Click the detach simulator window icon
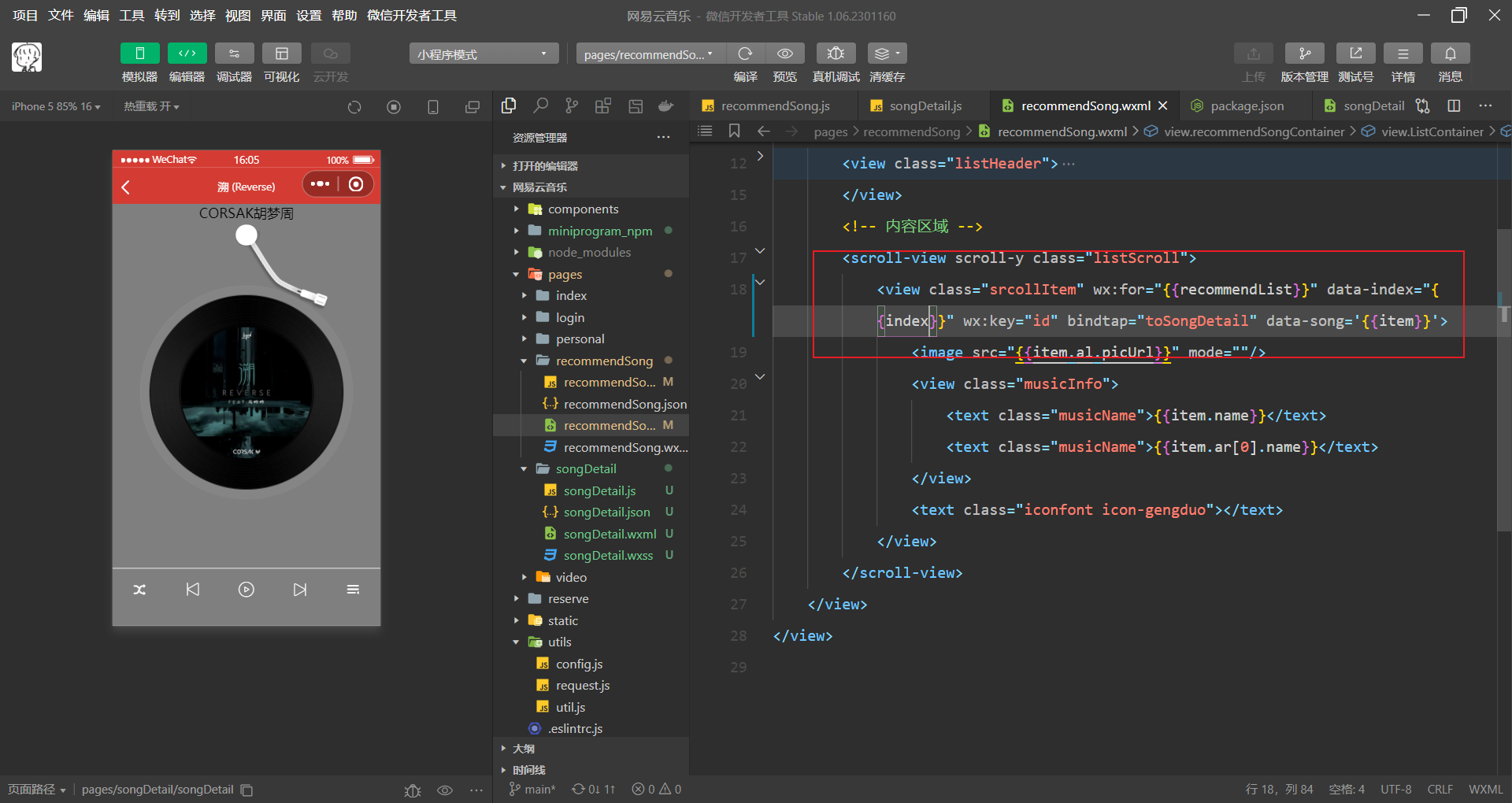 472,107
